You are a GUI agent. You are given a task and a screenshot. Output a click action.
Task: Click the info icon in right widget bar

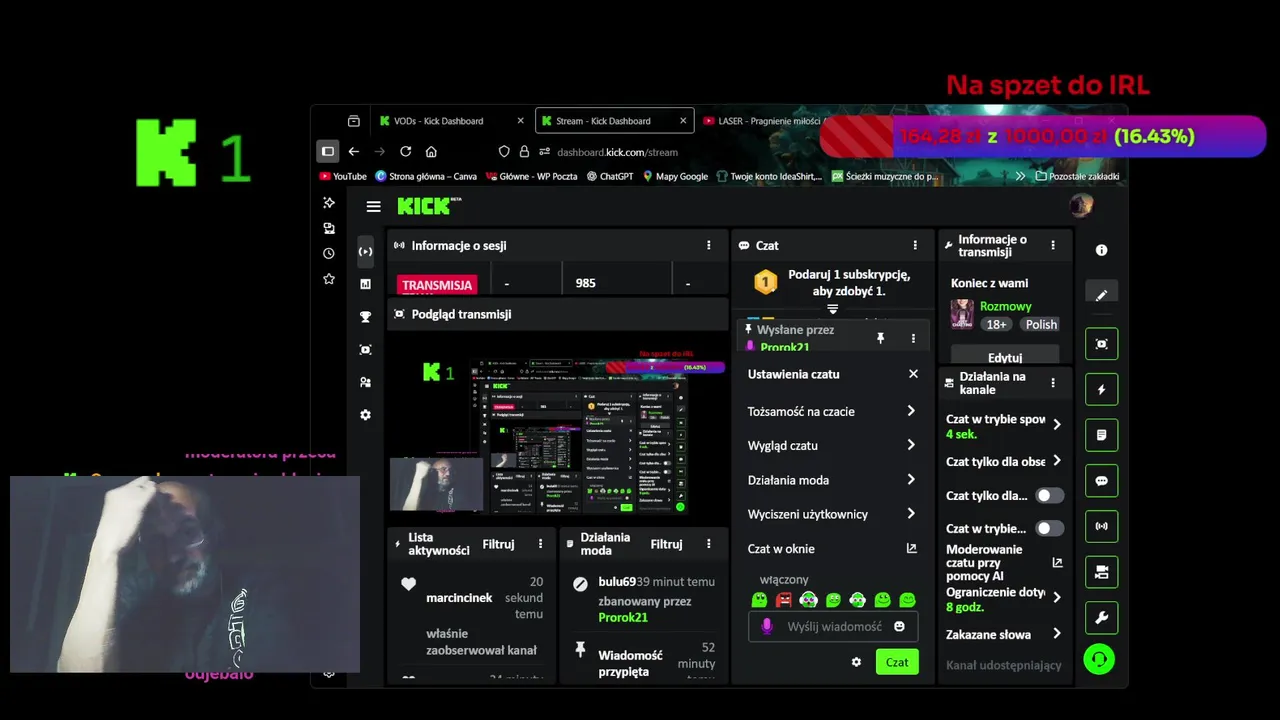[1101, 250]
